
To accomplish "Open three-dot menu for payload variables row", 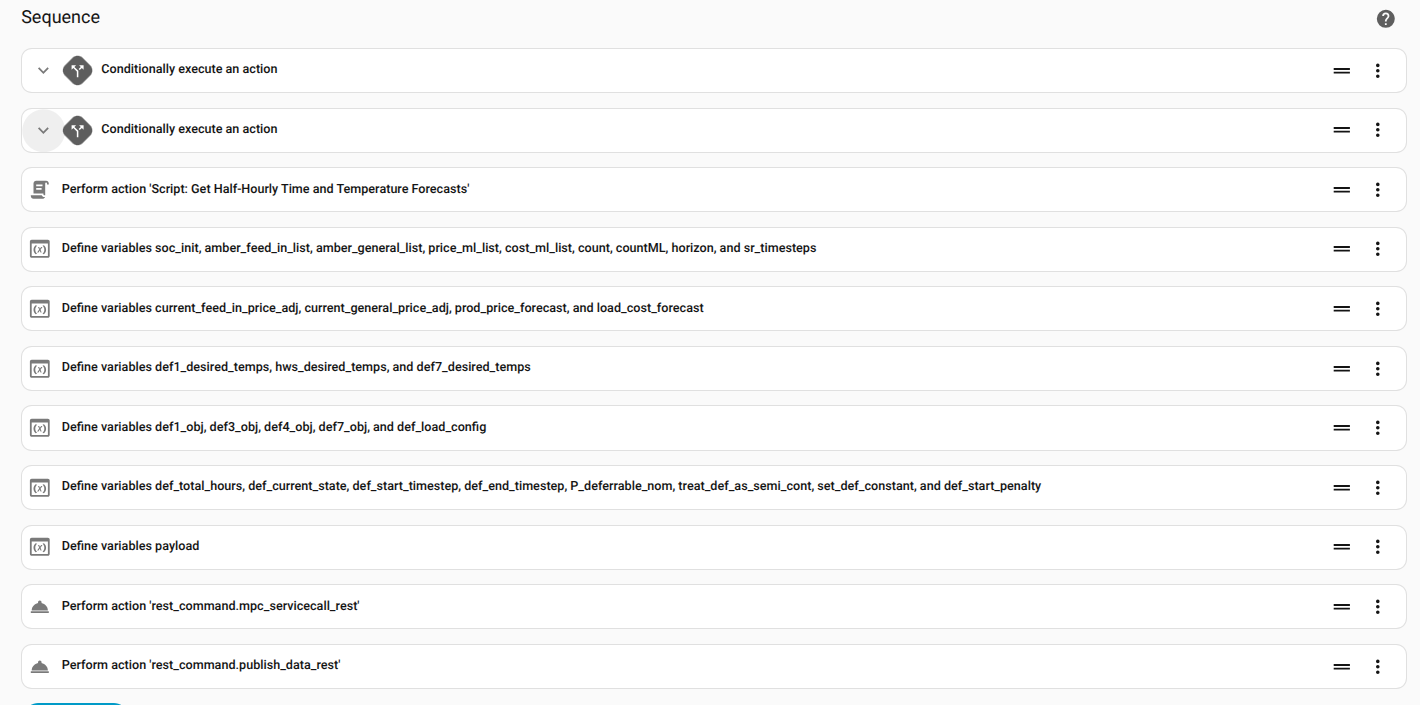I will 1377,547.
